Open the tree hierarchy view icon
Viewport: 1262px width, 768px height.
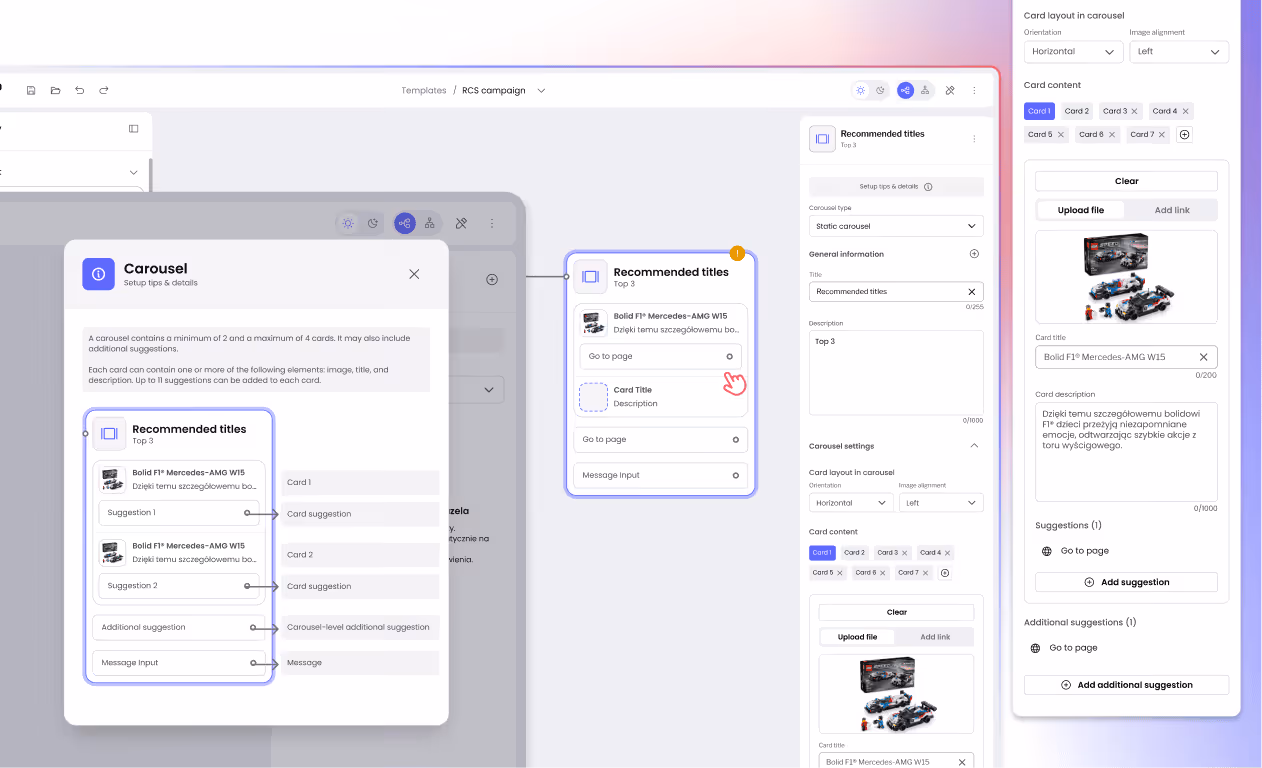tap(926, 90)
